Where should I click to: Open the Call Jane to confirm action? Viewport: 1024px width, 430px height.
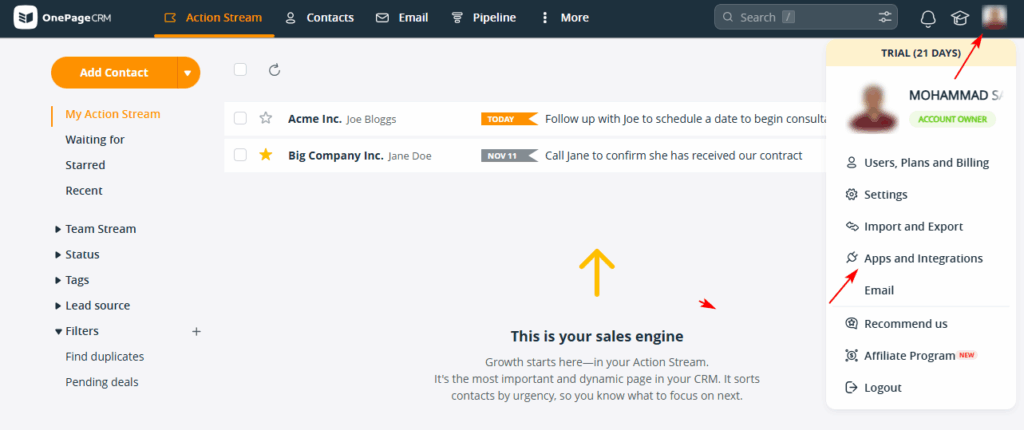(673, 156)
